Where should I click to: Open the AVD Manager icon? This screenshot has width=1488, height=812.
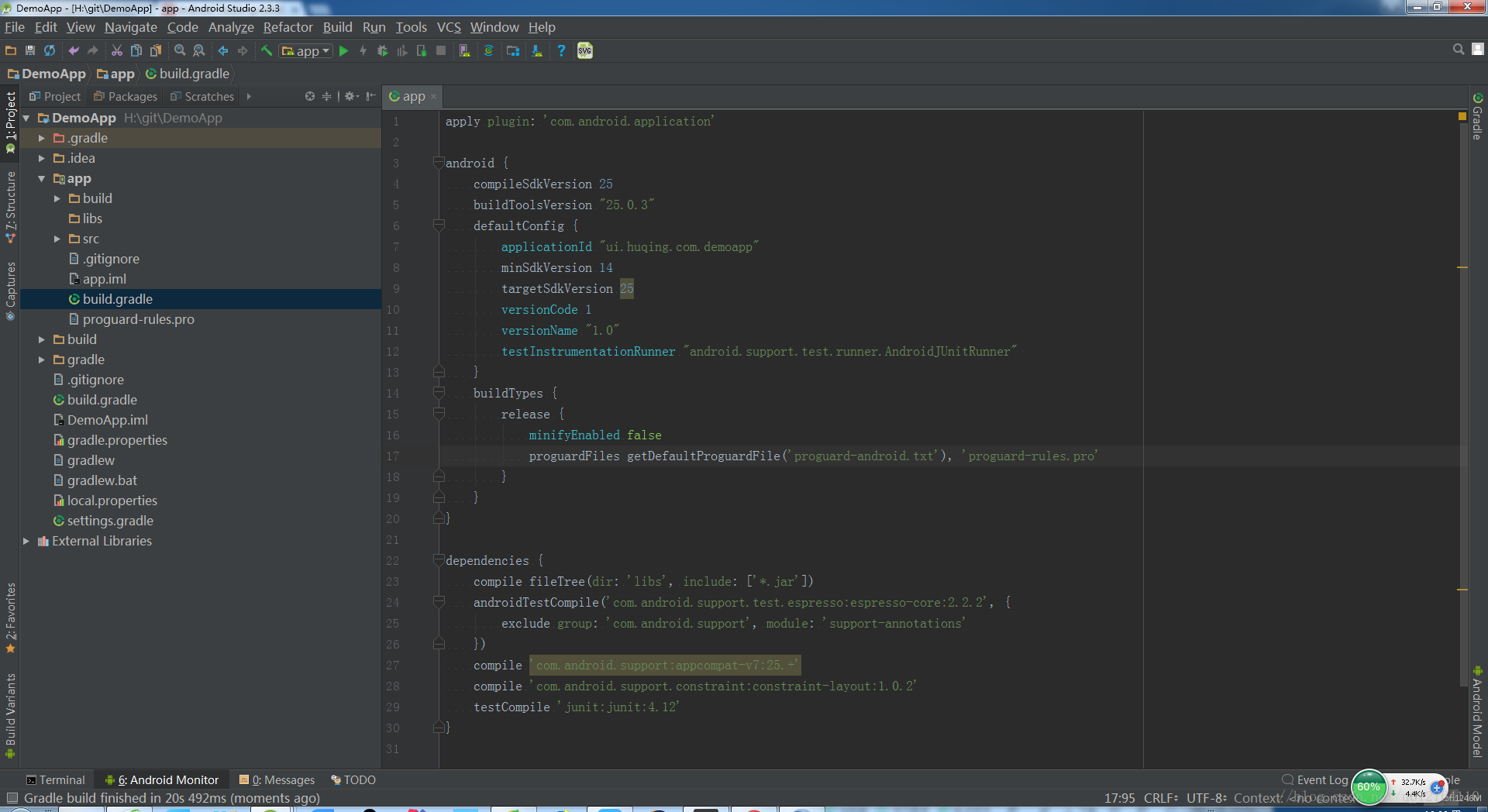[465, 50]
